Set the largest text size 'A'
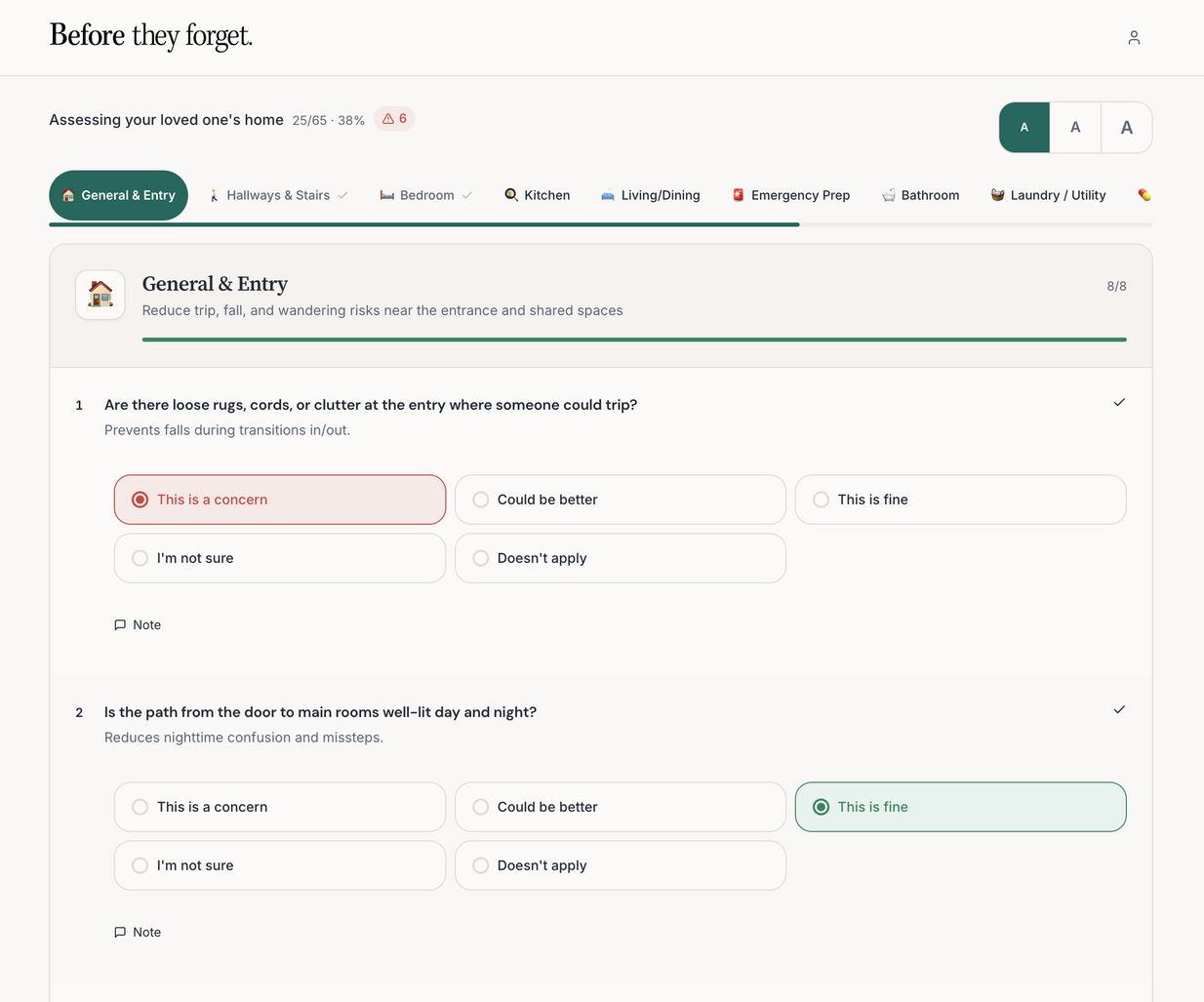 (1126, 128)
